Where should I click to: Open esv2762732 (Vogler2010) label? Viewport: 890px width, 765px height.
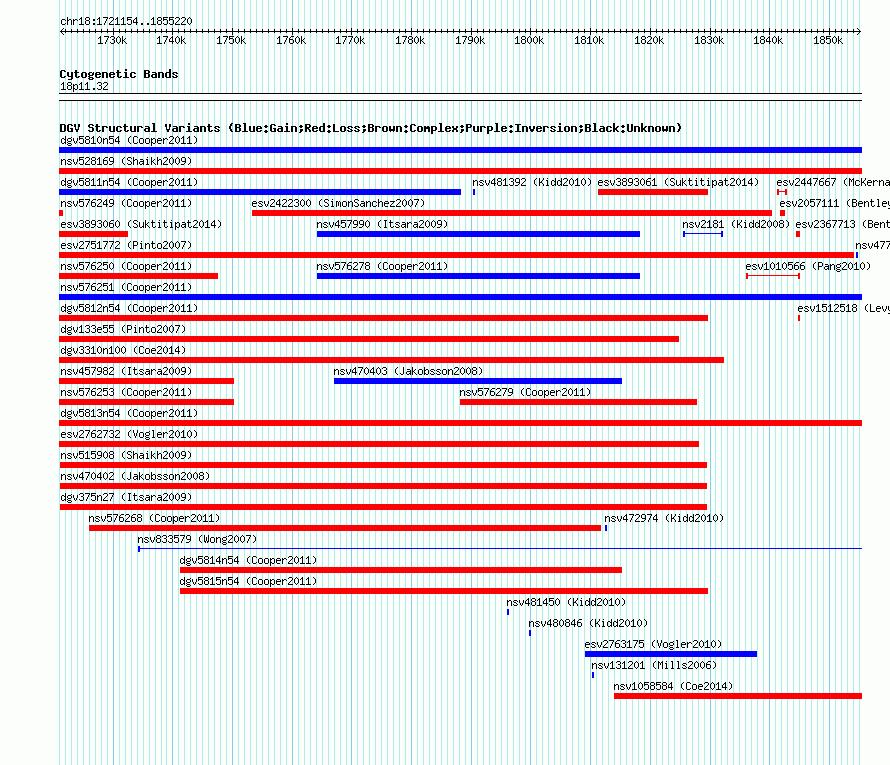tap(129, 434)
